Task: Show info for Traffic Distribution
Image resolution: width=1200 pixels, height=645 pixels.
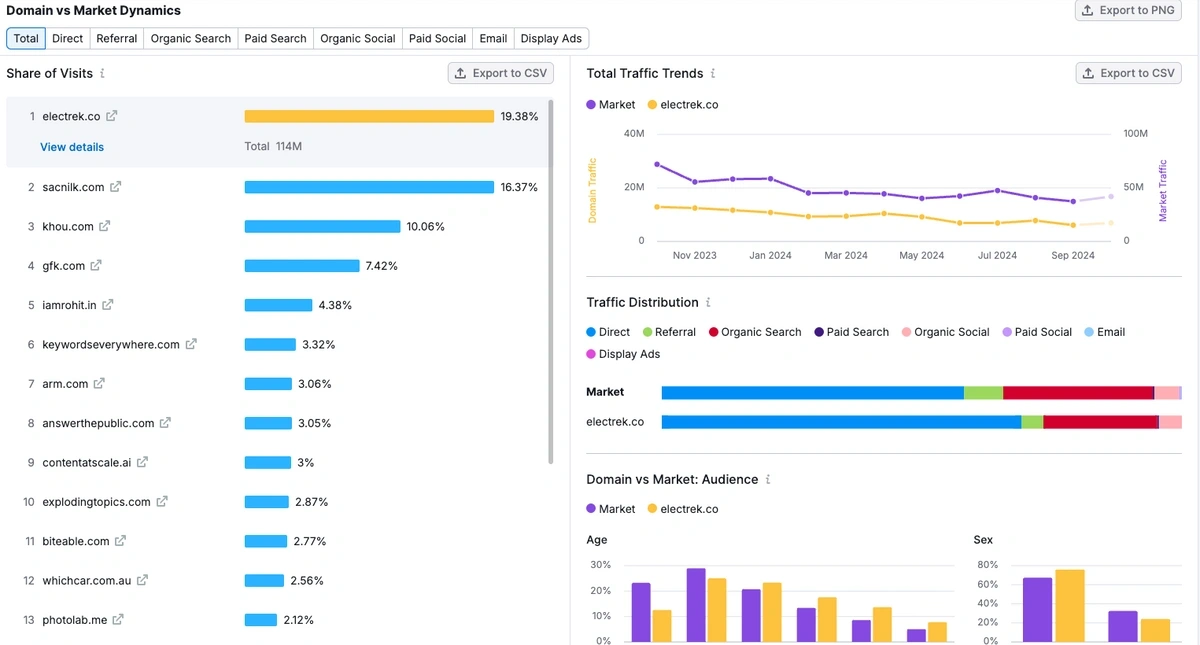Action: [709, 302]
